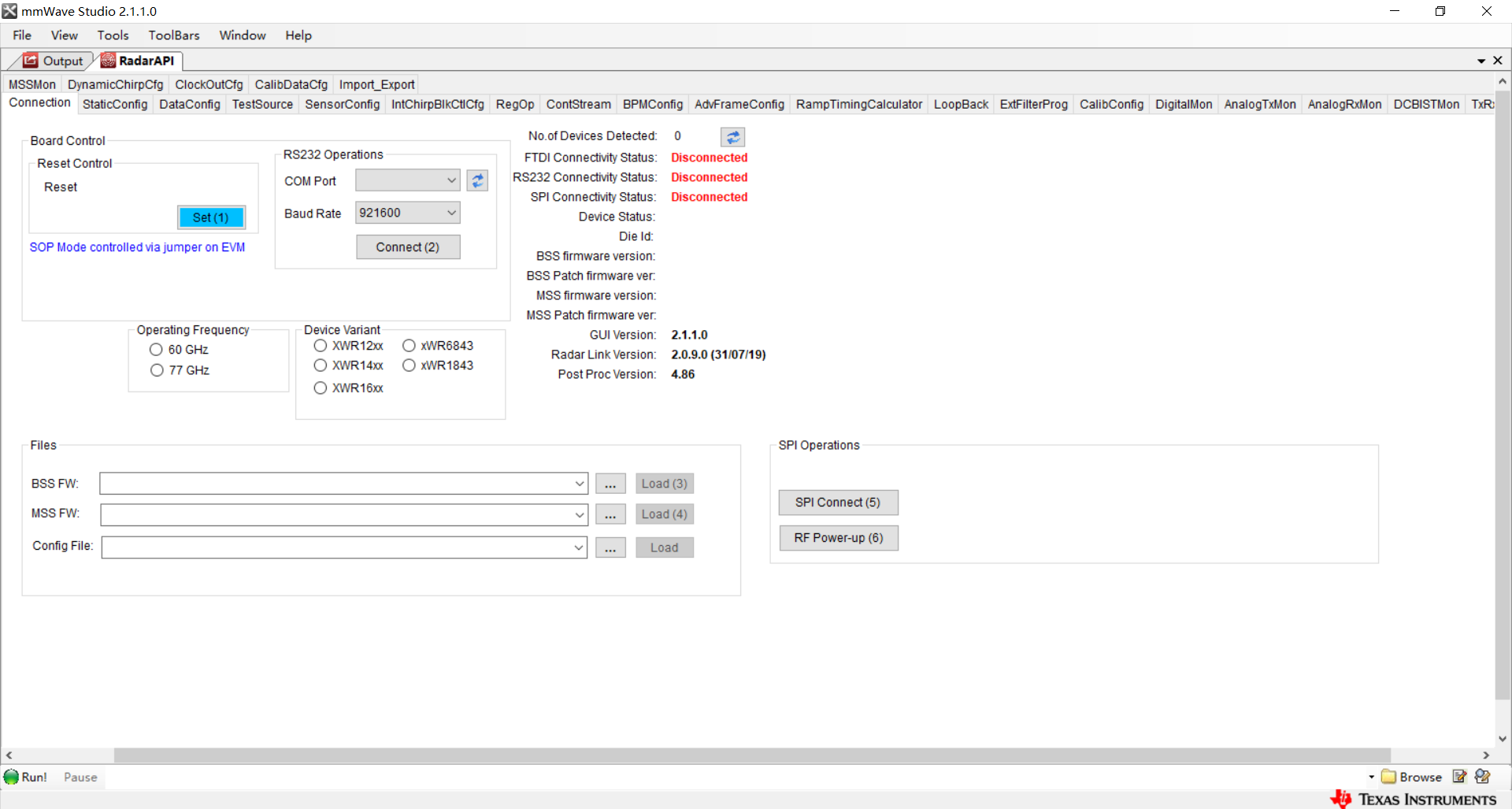Click the Output tab icon
Viewport: 1512px width, 809px height.
click(x=31, y=61)
